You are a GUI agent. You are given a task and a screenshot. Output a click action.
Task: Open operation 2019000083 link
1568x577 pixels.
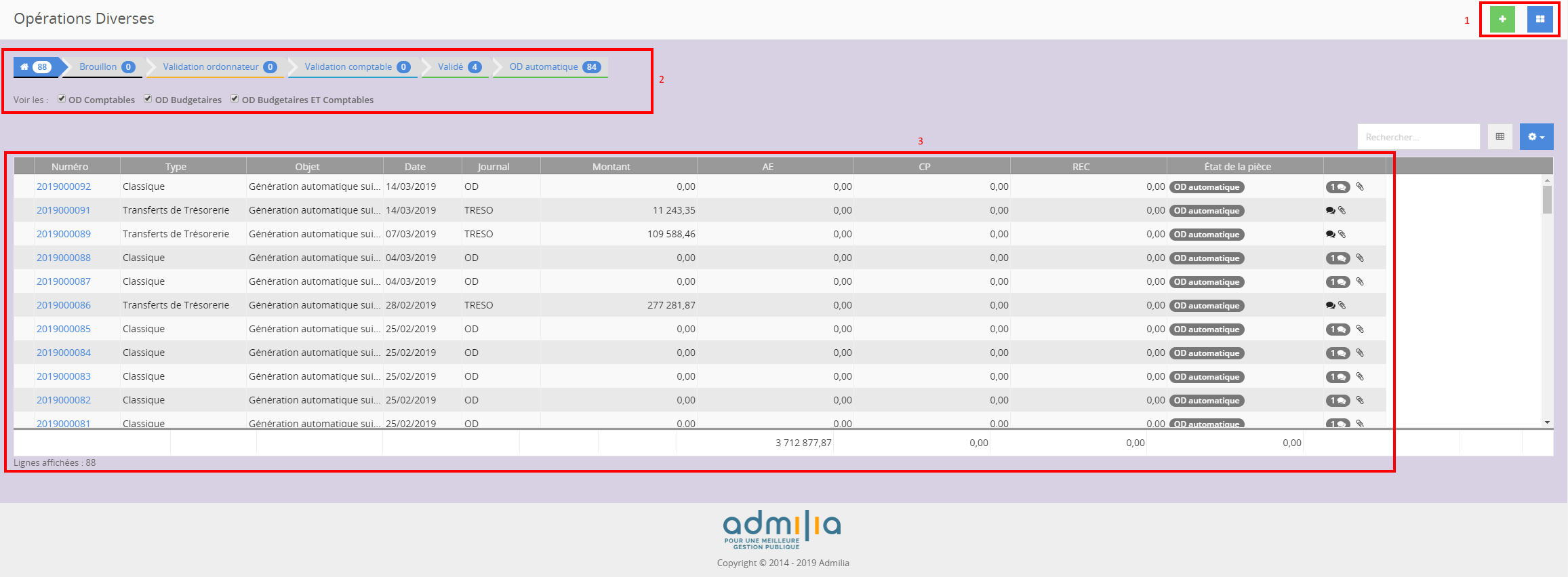64,376
